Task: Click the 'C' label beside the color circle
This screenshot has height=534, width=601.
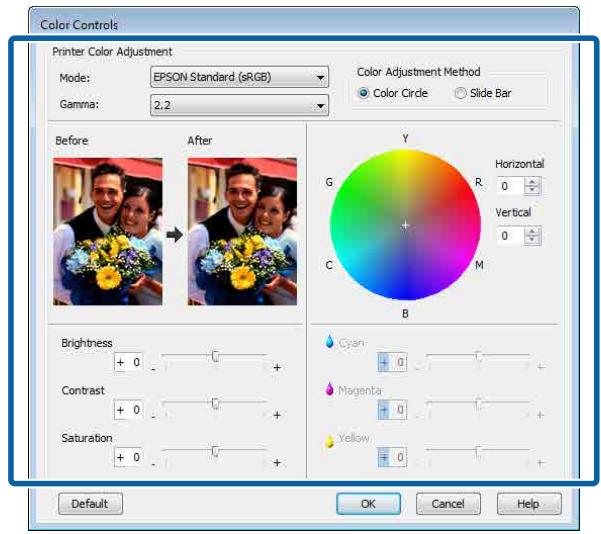Action: (x=329, y=265)
